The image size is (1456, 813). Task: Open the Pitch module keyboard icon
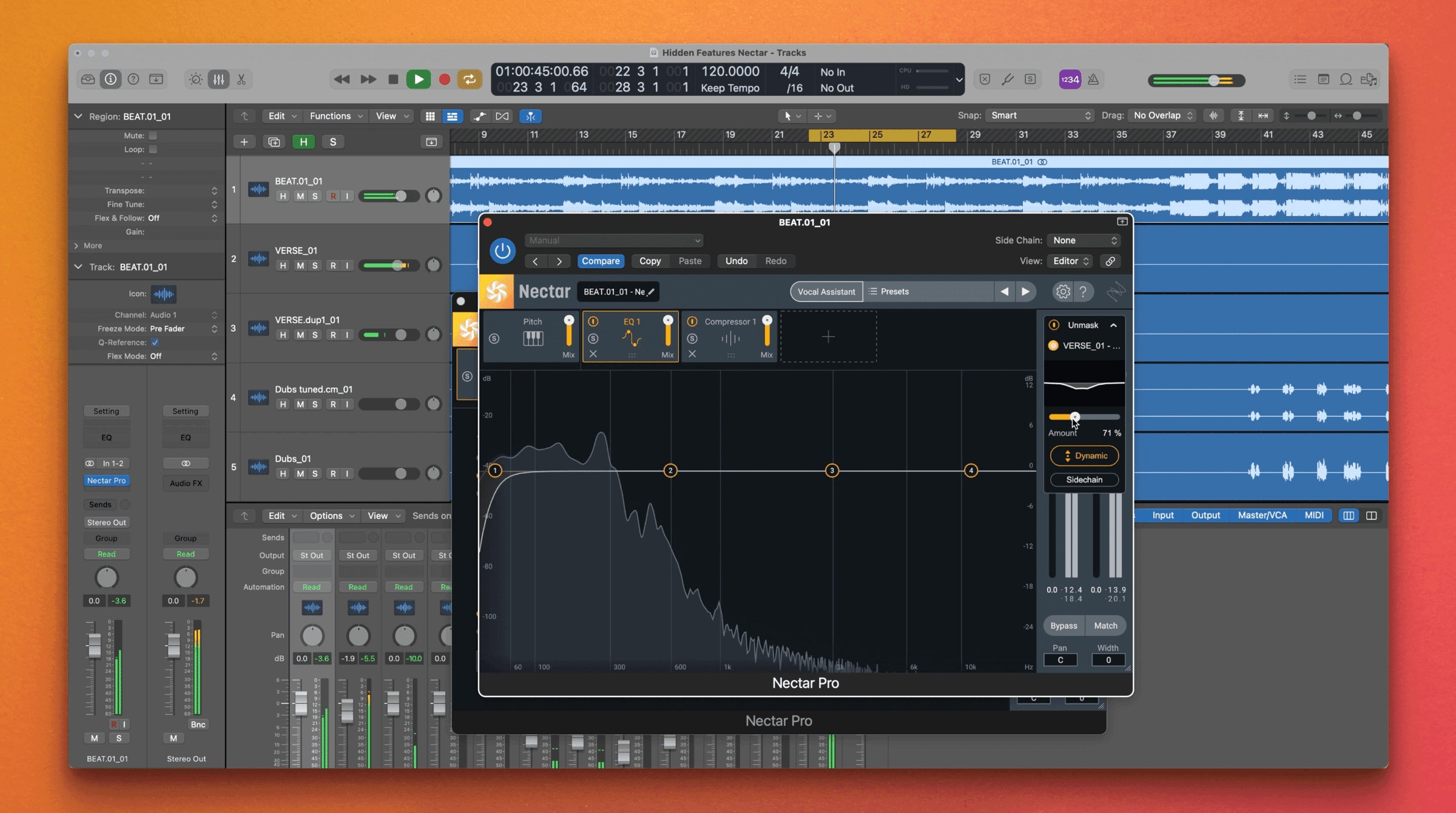pyautogui.click(x=533, y=338)
